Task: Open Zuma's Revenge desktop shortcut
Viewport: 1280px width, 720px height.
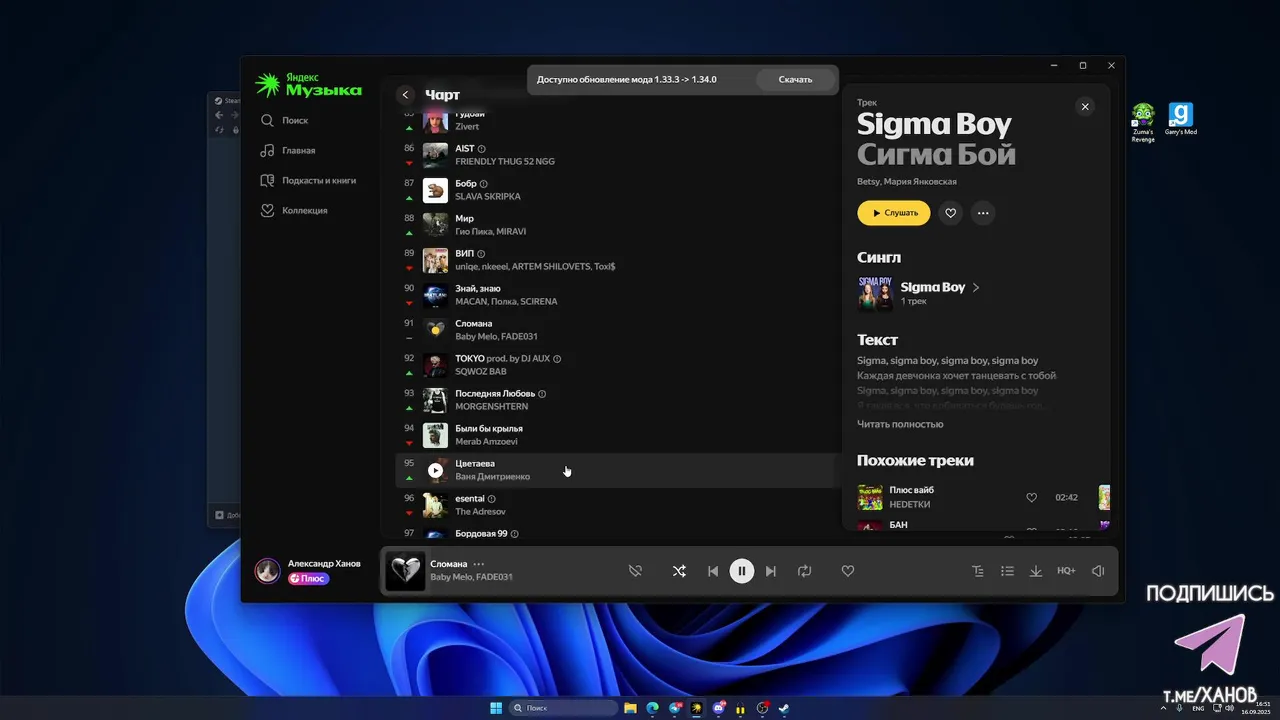Action: coord(1143,122)
